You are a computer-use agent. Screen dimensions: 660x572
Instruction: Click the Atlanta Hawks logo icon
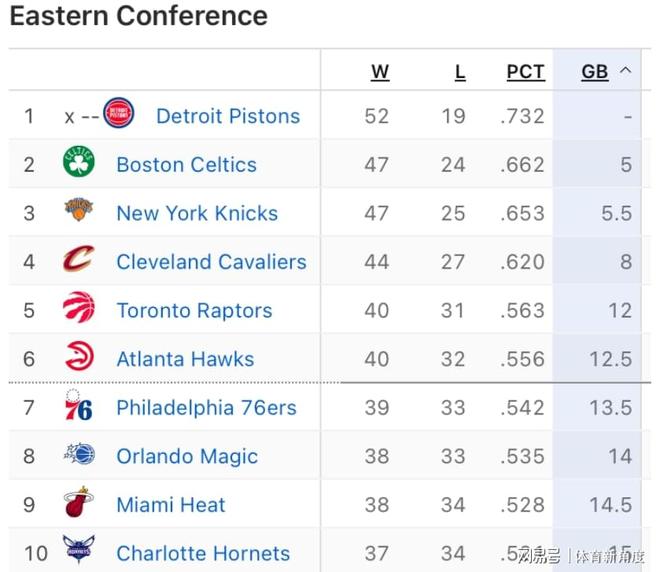79,357
